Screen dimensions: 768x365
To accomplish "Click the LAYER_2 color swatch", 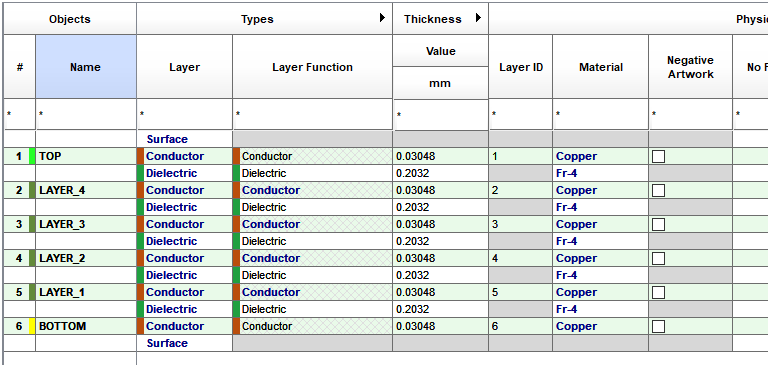I will point(32,258).
